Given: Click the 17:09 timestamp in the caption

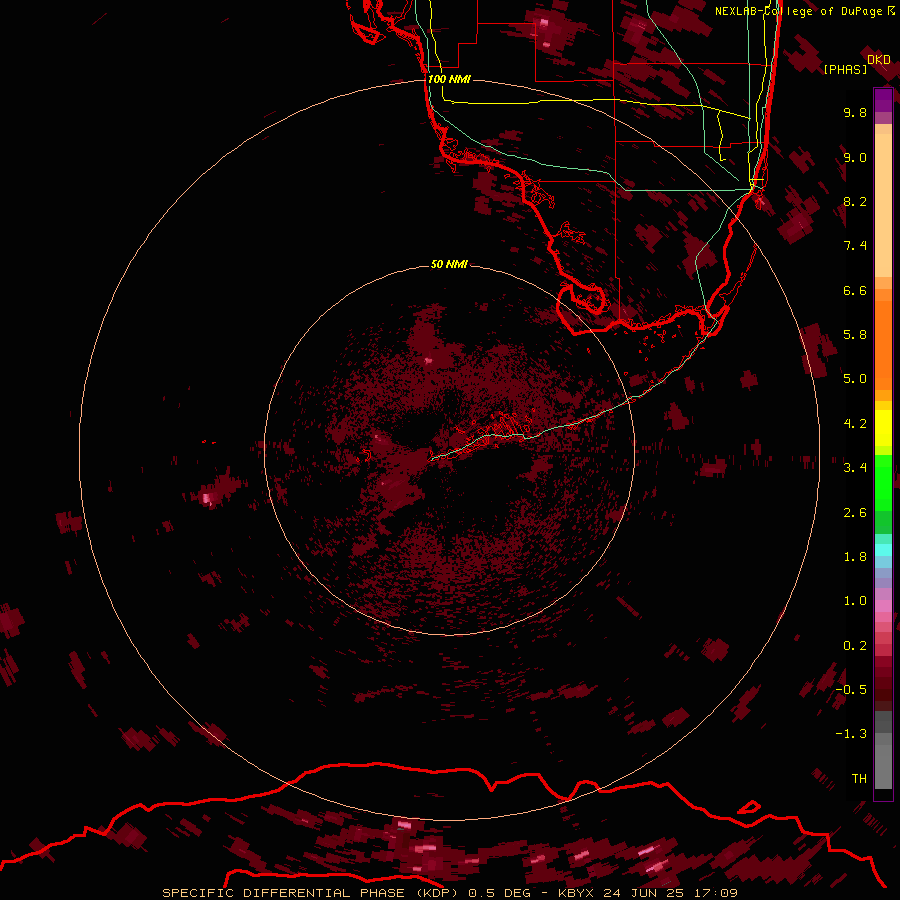Looking at the screenshot, I should 714,893.
